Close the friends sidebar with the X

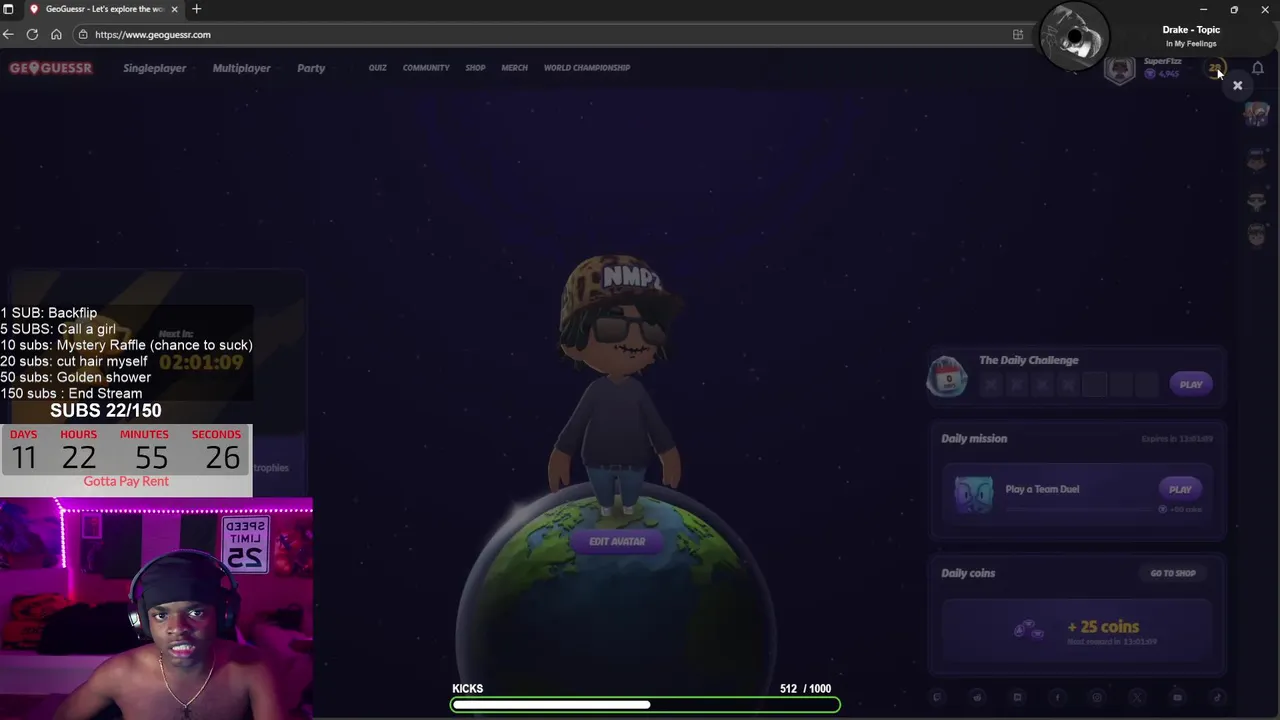click(1237, 86)
